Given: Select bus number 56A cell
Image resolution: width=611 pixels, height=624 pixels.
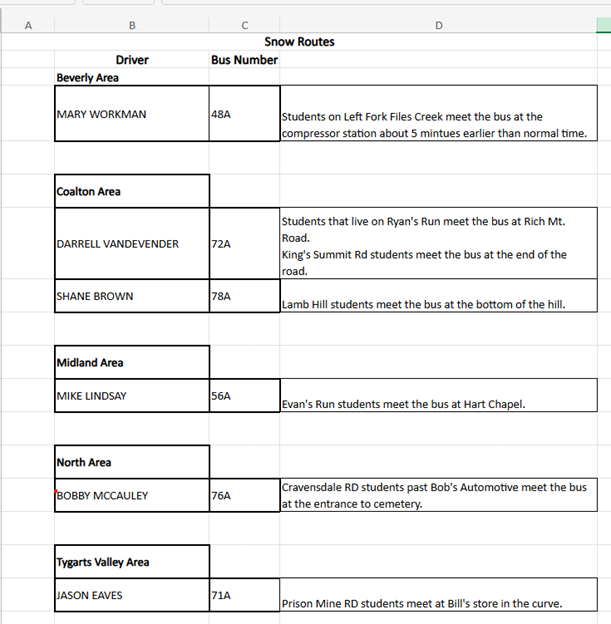Looking at the screenshot, I should click(244, 396).
